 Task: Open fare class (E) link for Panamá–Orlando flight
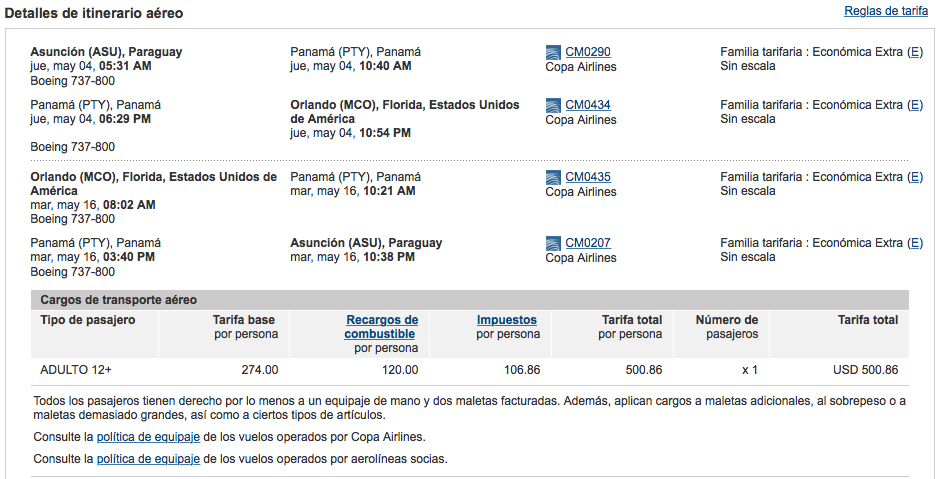coord(915,105)
